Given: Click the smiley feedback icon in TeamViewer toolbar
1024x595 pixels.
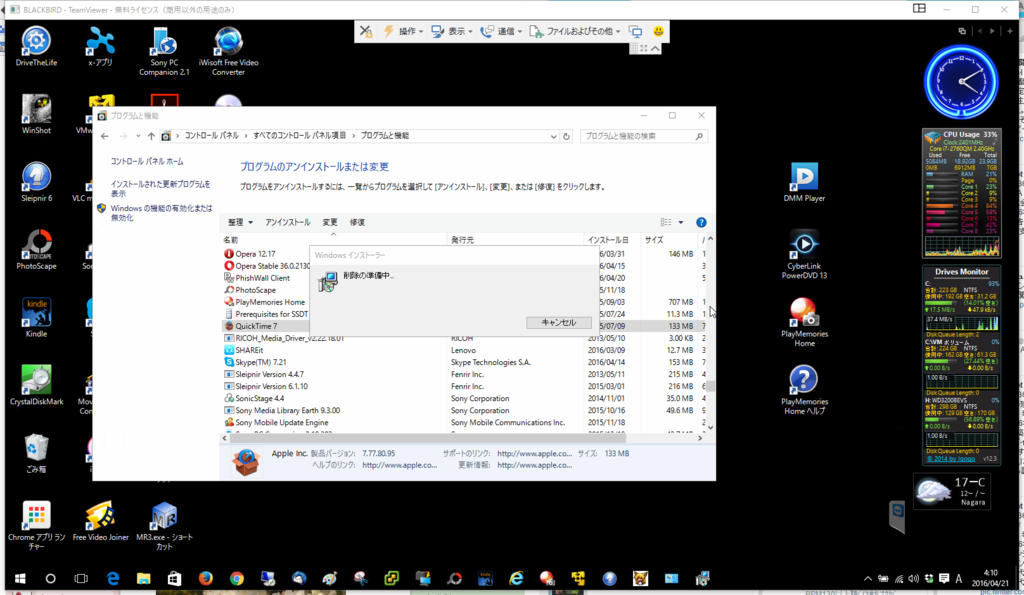Looking at the screenshot, I should pos(658,31).
